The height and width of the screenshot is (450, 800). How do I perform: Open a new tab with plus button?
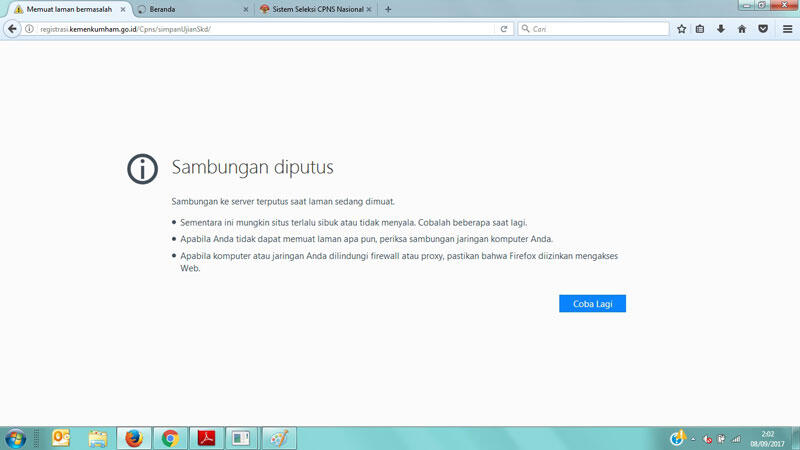click(x=388, y=9)
